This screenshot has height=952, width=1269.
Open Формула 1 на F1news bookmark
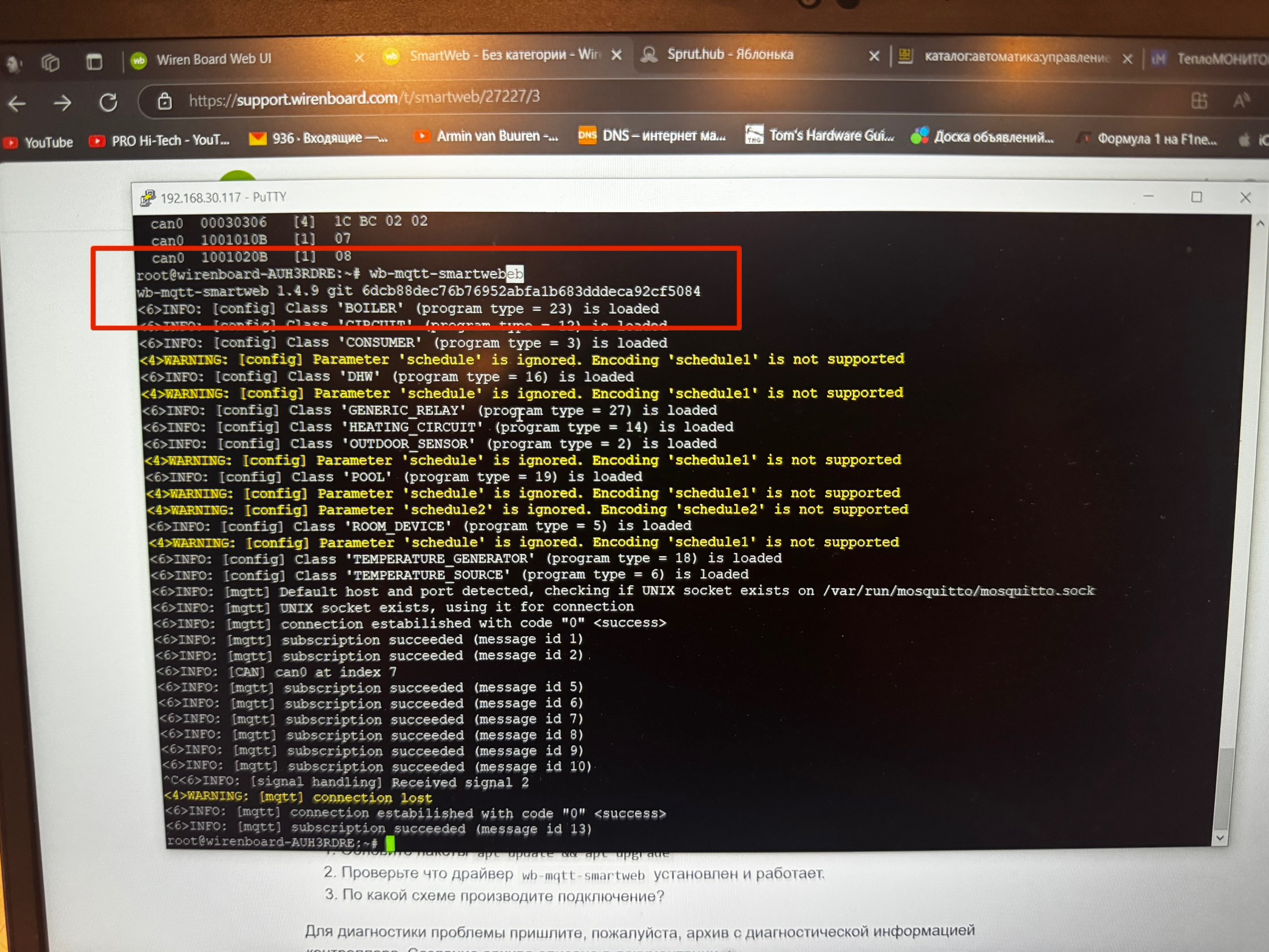[x=1146, y=139]
